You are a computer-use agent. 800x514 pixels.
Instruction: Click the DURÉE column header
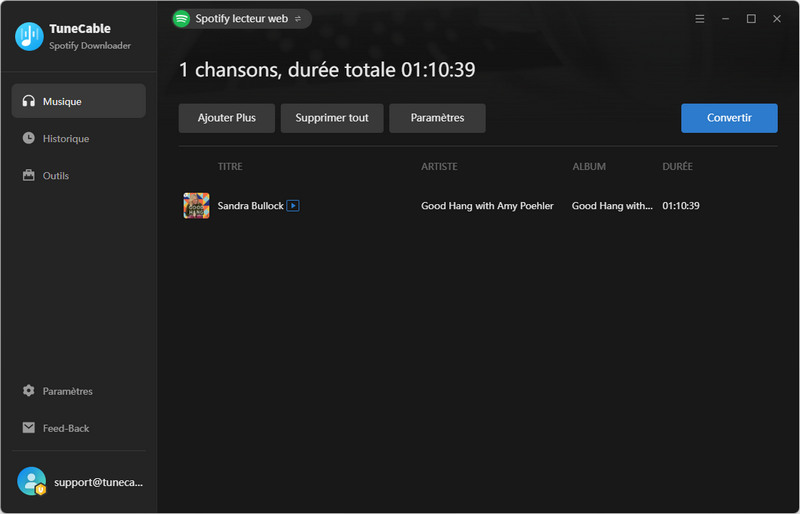pos(678,166)
